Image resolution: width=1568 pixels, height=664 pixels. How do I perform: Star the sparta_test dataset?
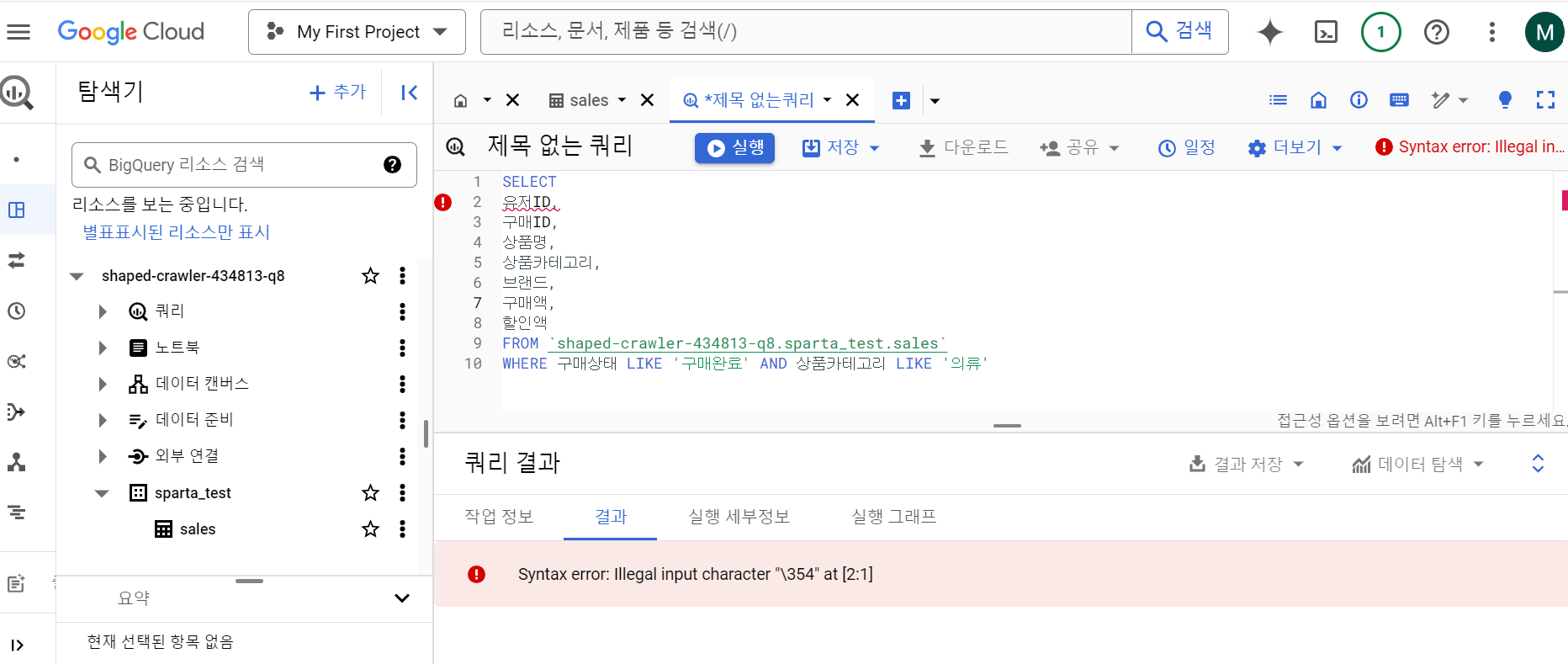[370, 493]
